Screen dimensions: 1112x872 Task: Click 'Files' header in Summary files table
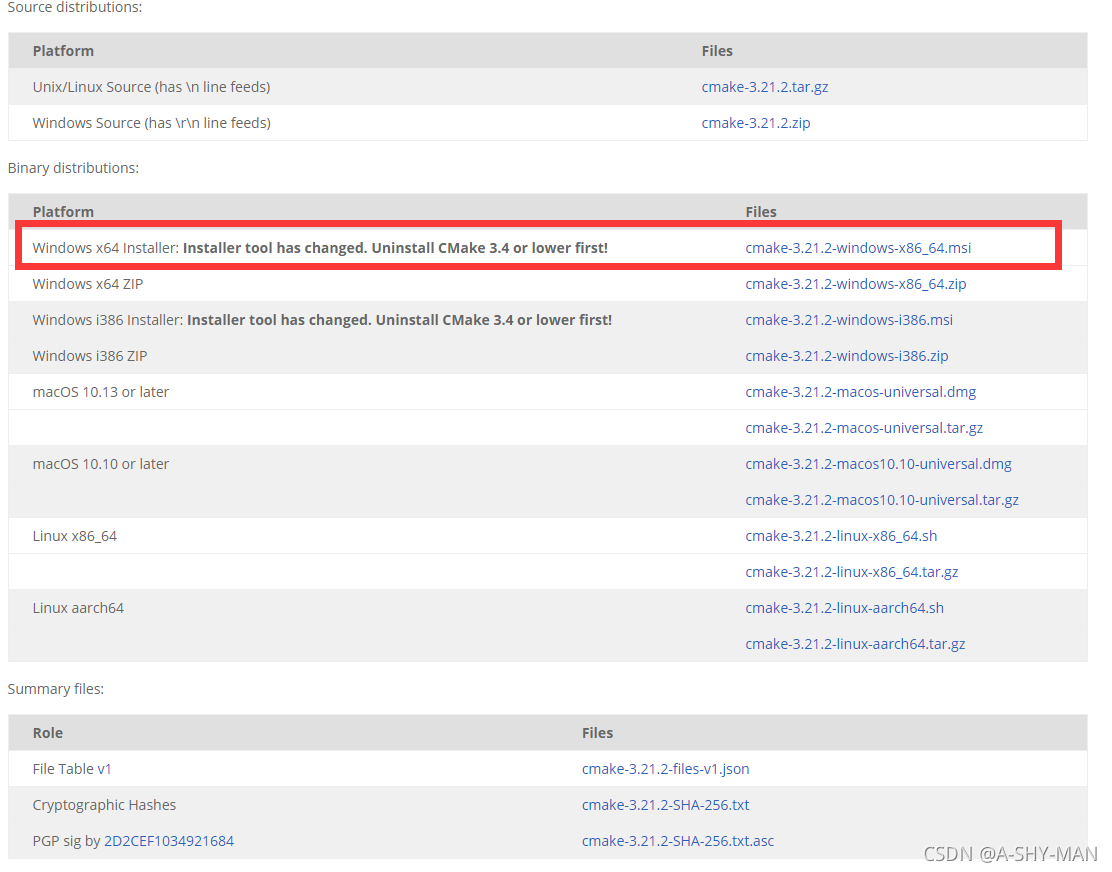tap(597, 733)
